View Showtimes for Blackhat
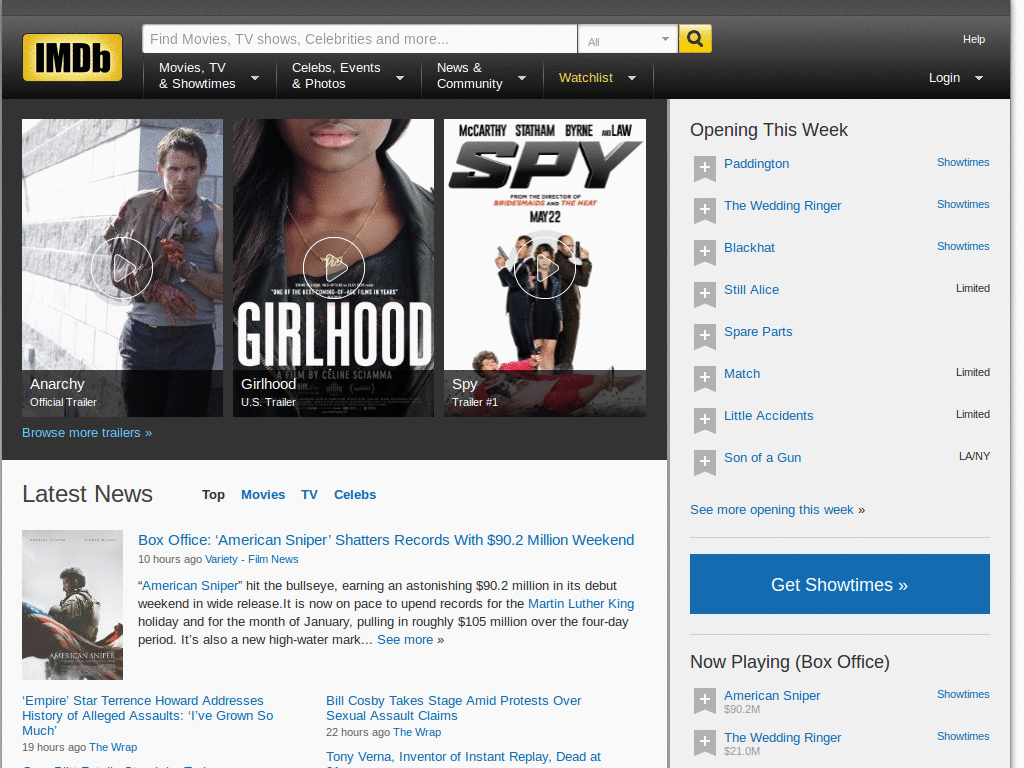1024x768 pixels. click(x=963, y=246)
